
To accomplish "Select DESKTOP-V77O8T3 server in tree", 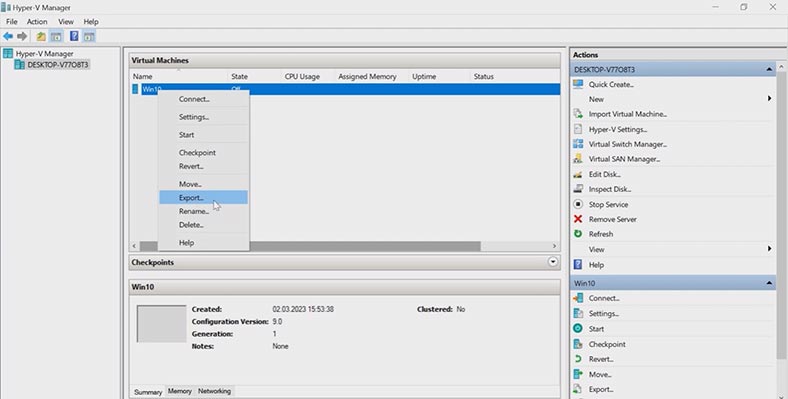I will point(58,64).
